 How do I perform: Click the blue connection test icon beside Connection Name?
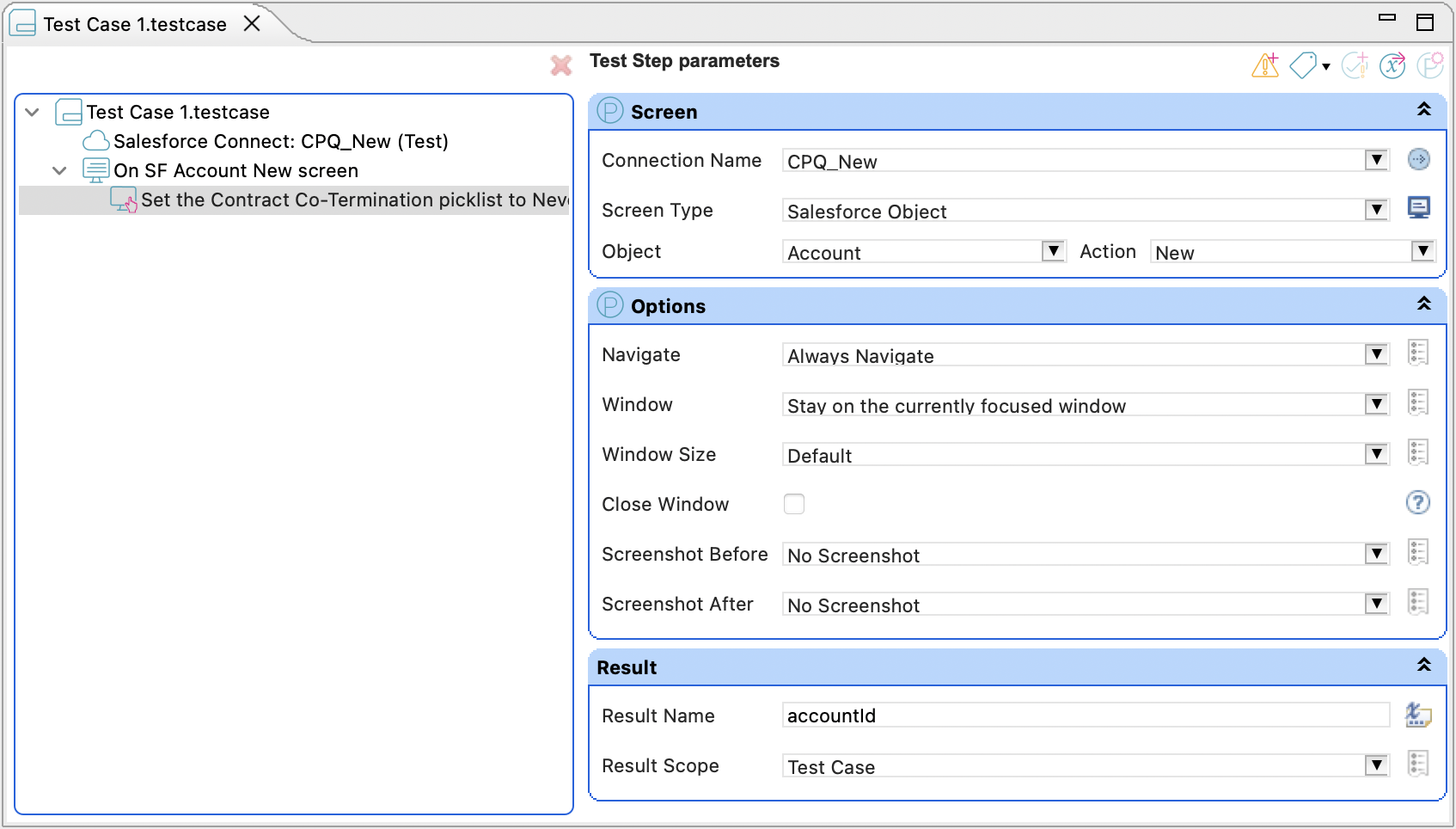coord(1419,159)
